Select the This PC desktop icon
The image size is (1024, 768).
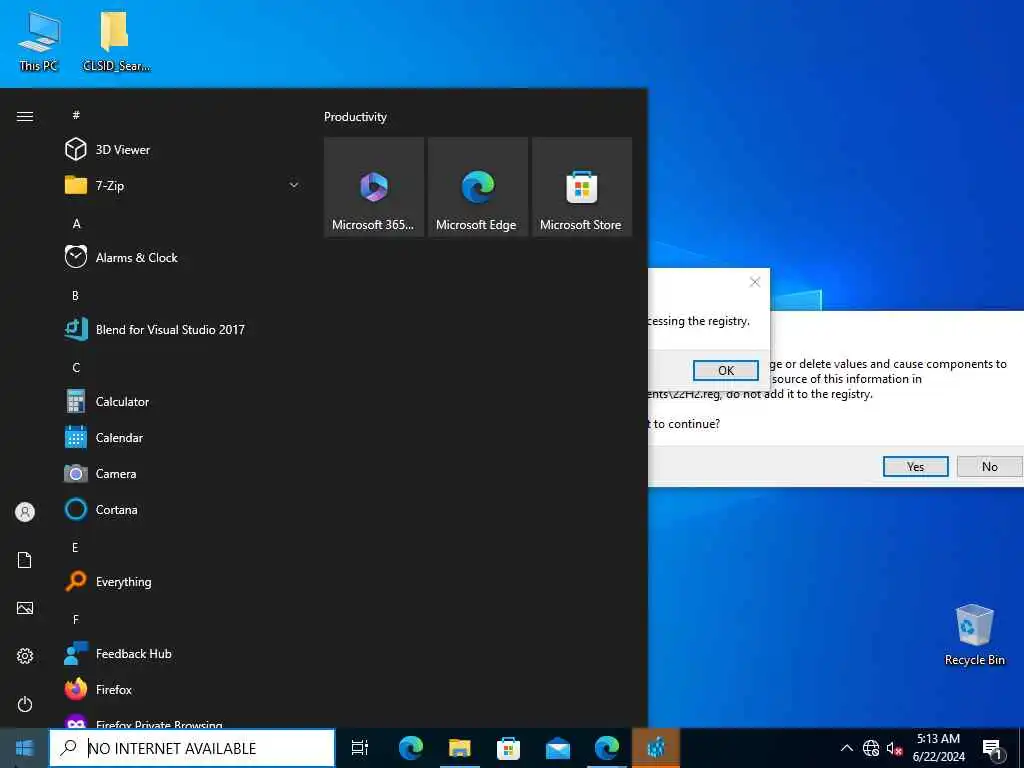coord(39,41)
